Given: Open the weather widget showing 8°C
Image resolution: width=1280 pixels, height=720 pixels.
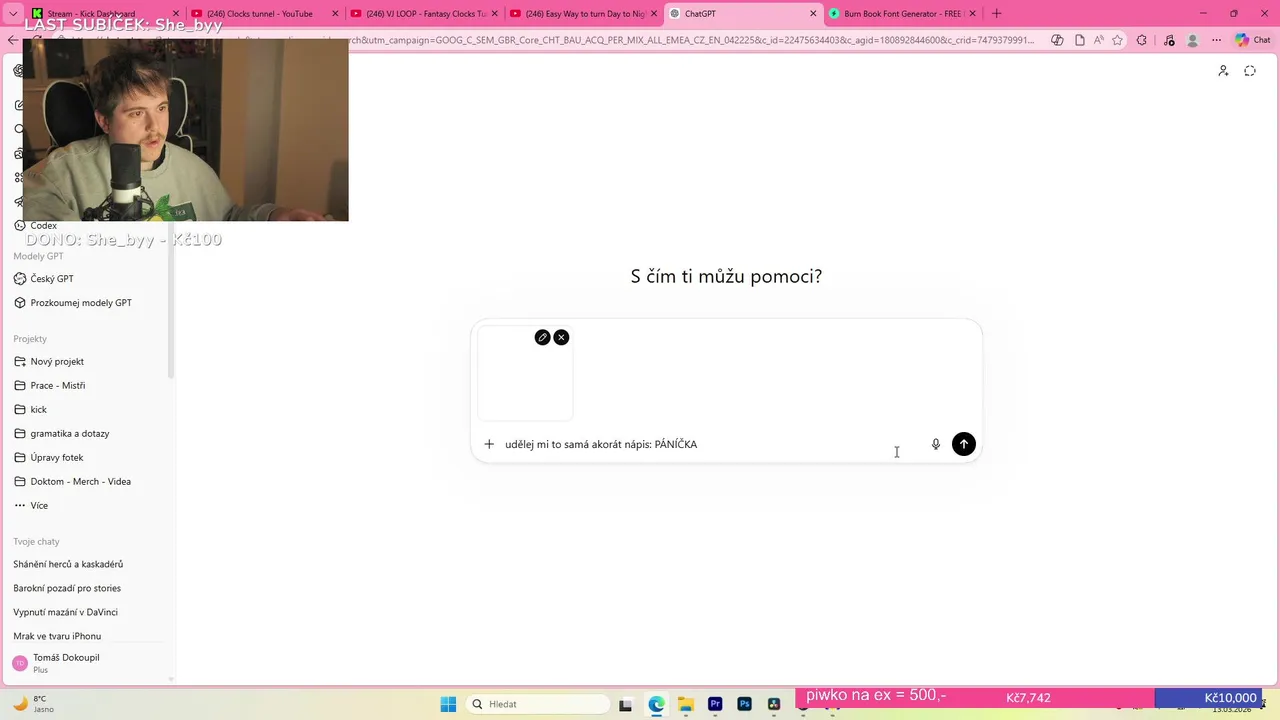Looking at the screenshot, I should (33, 704).
